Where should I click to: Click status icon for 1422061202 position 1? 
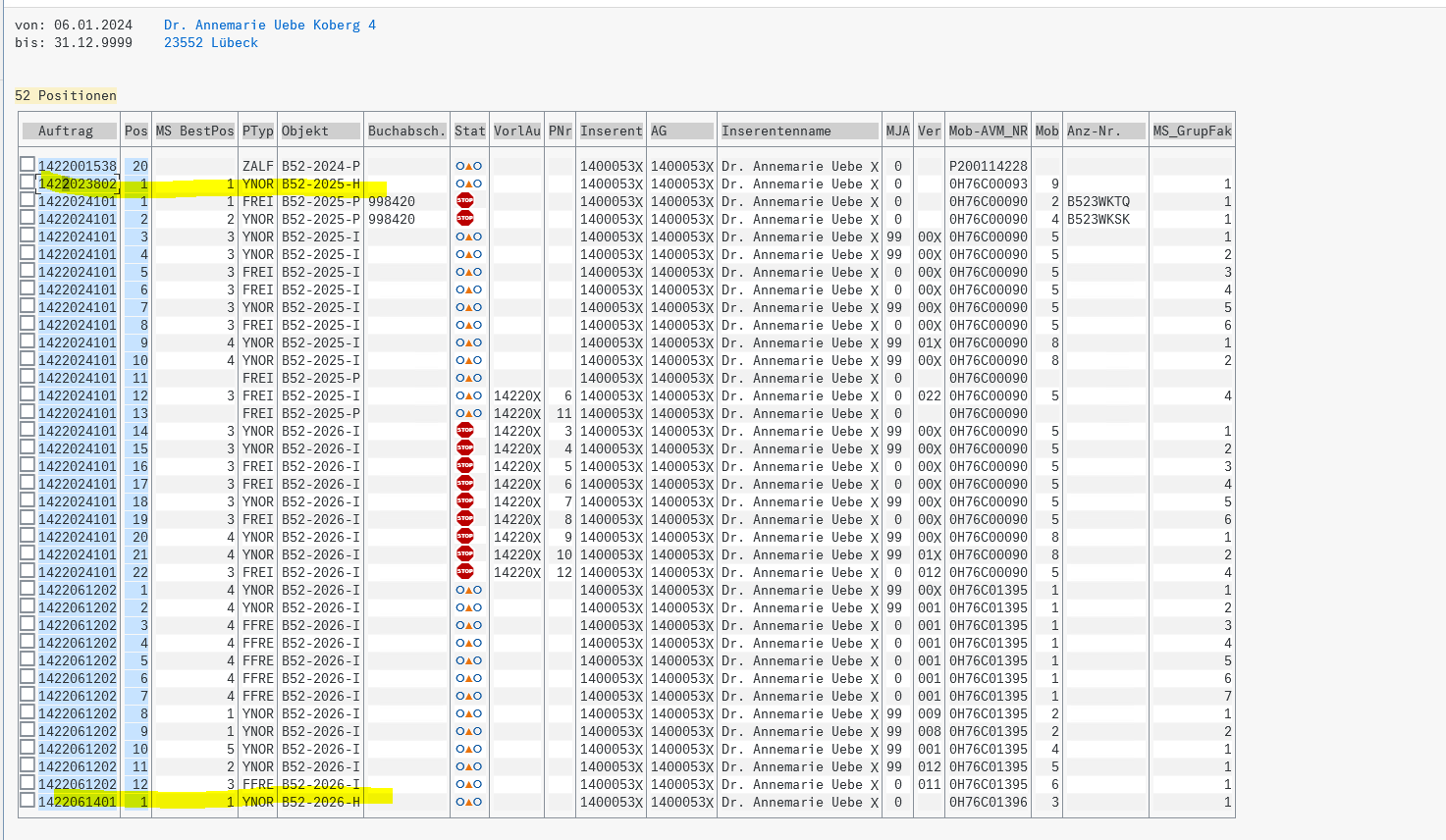click(469, 590)
